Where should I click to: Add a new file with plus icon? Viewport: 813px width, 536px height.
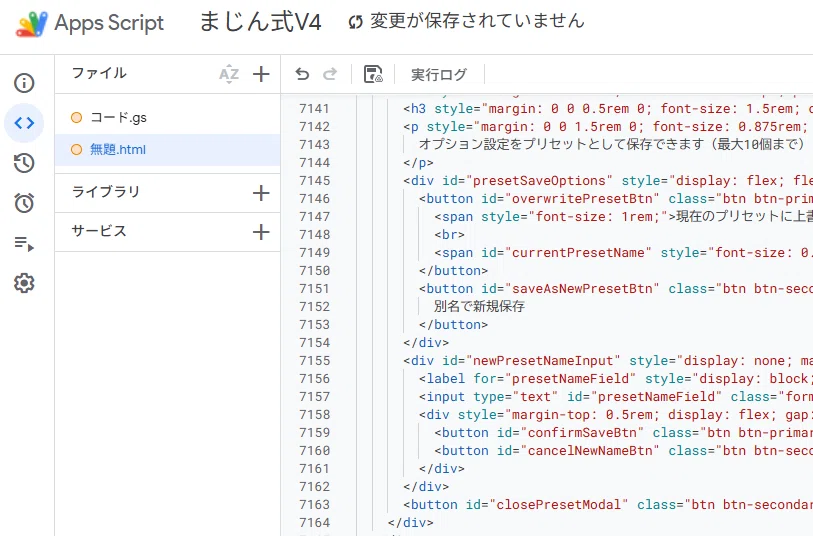click(x=261, y=74)
